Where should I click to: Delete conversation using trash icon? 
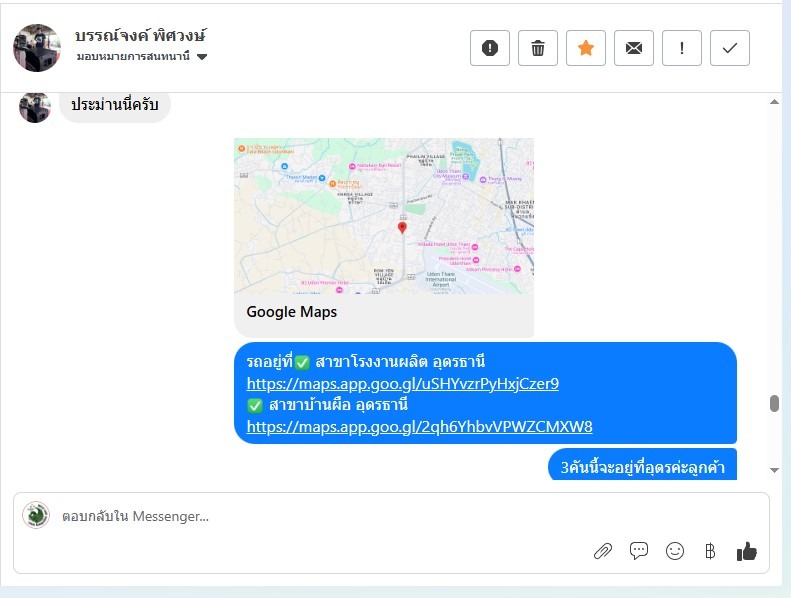pyautogui.click(x=538, y=48)
